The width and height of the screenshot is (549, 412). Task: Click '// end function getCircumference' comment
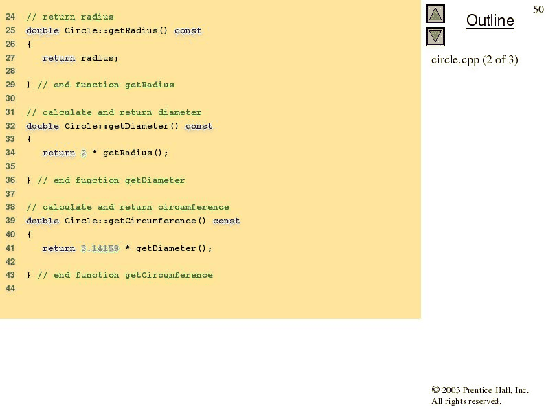click(125, 275)
